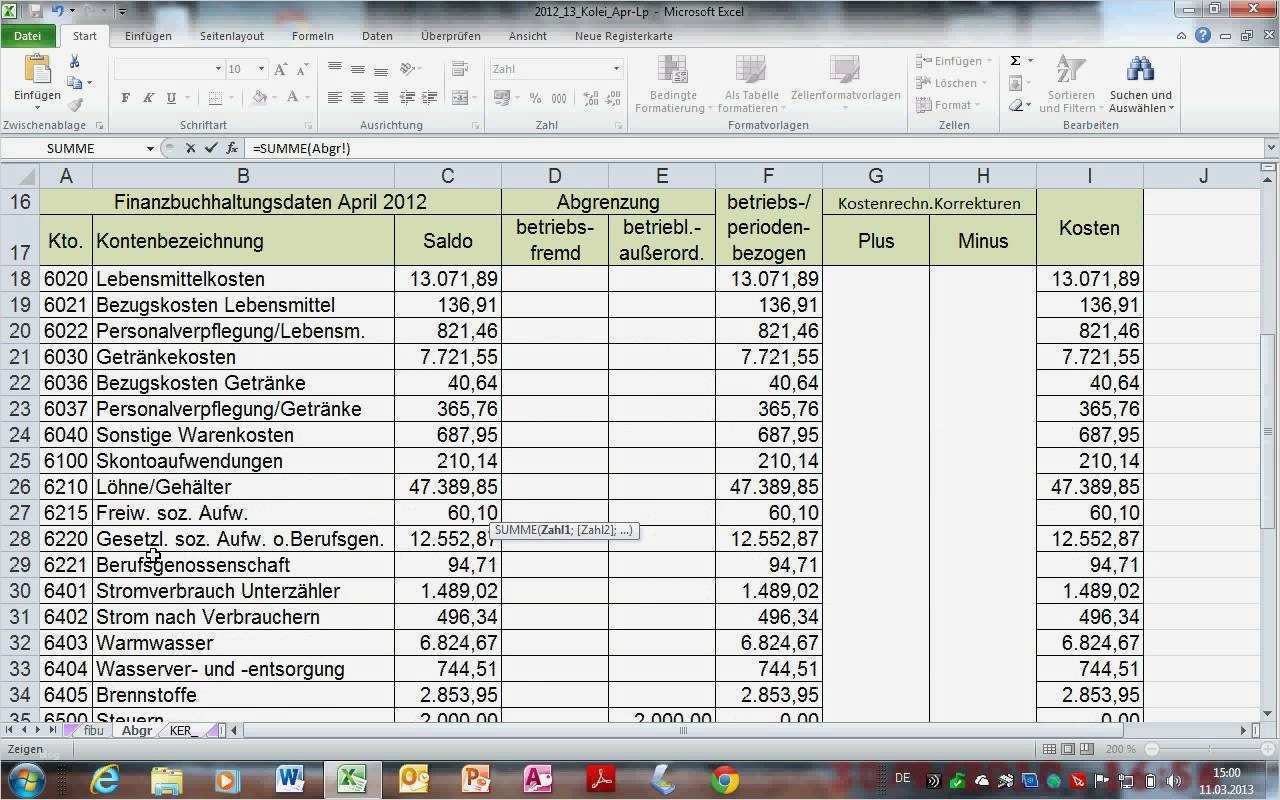Open the fibu worksheet tab
Viewport: 1280px width, 800px height.
tap(93, 731)
